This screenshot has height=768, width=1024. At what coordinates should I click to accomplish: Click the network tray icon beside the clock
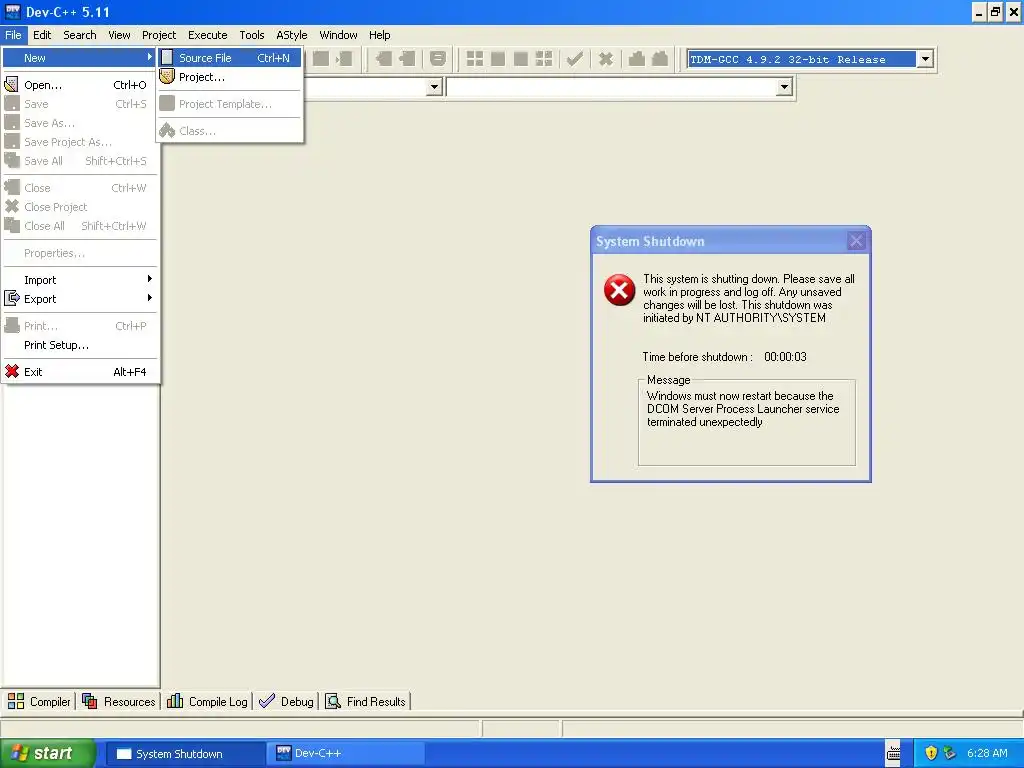(950, 753)
